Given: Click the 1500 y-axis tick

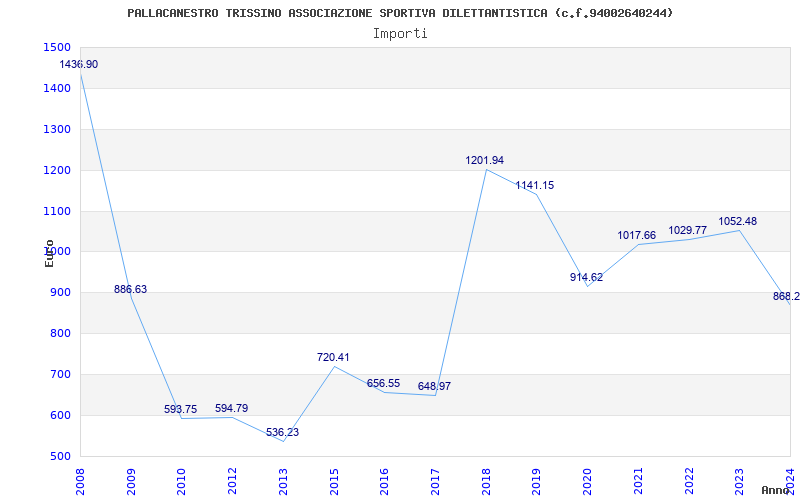Looking at the screenshot, I should [58, 47].
